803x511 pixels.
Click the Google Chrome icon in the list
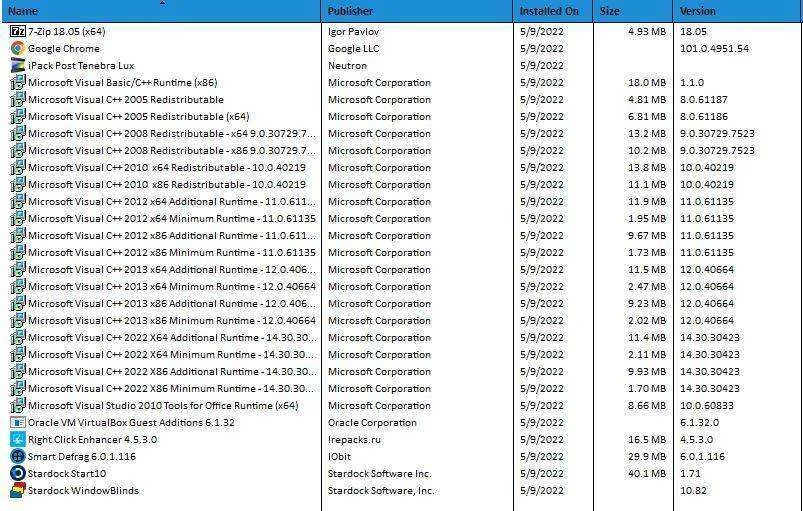click(x=18, y=48)
